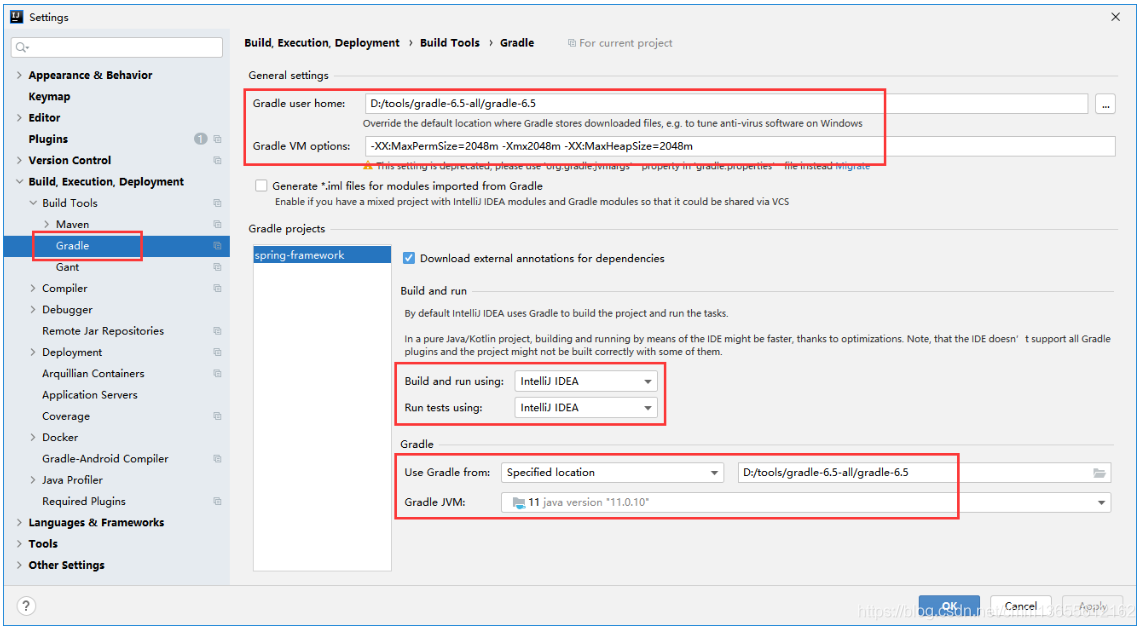The image size is (1145, 630).
Task: Open the help question mark icon
Action: (26, 606)
